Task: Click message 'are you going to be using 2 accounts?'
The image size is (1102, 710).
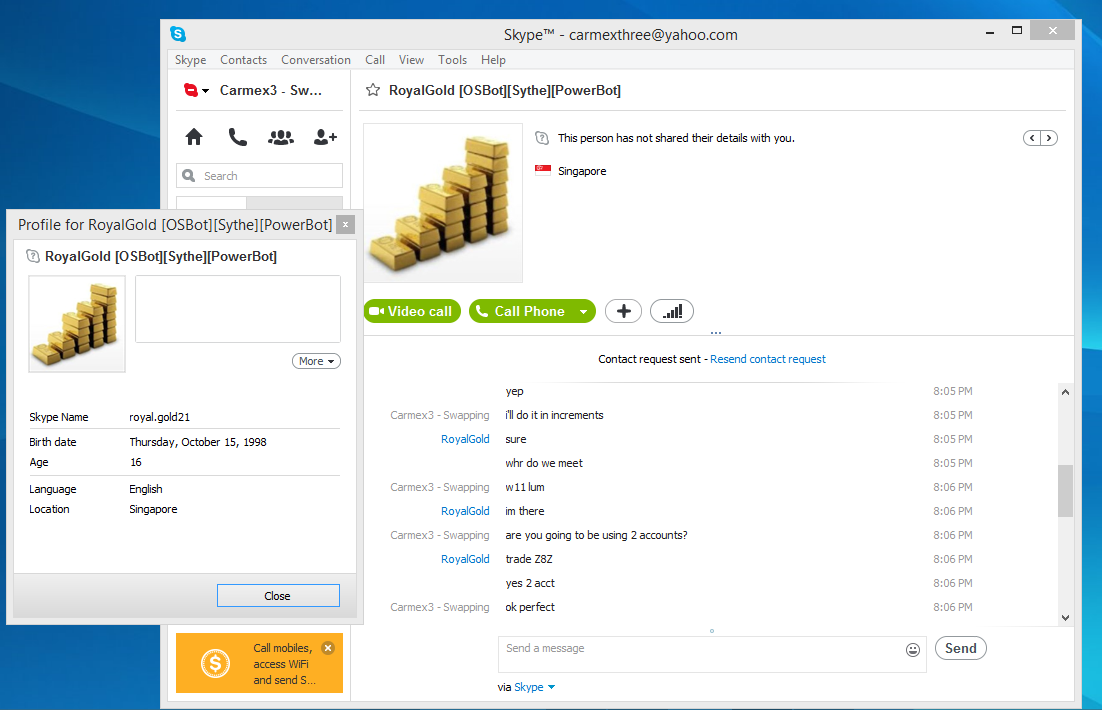Action: click(x=596, y=535)
